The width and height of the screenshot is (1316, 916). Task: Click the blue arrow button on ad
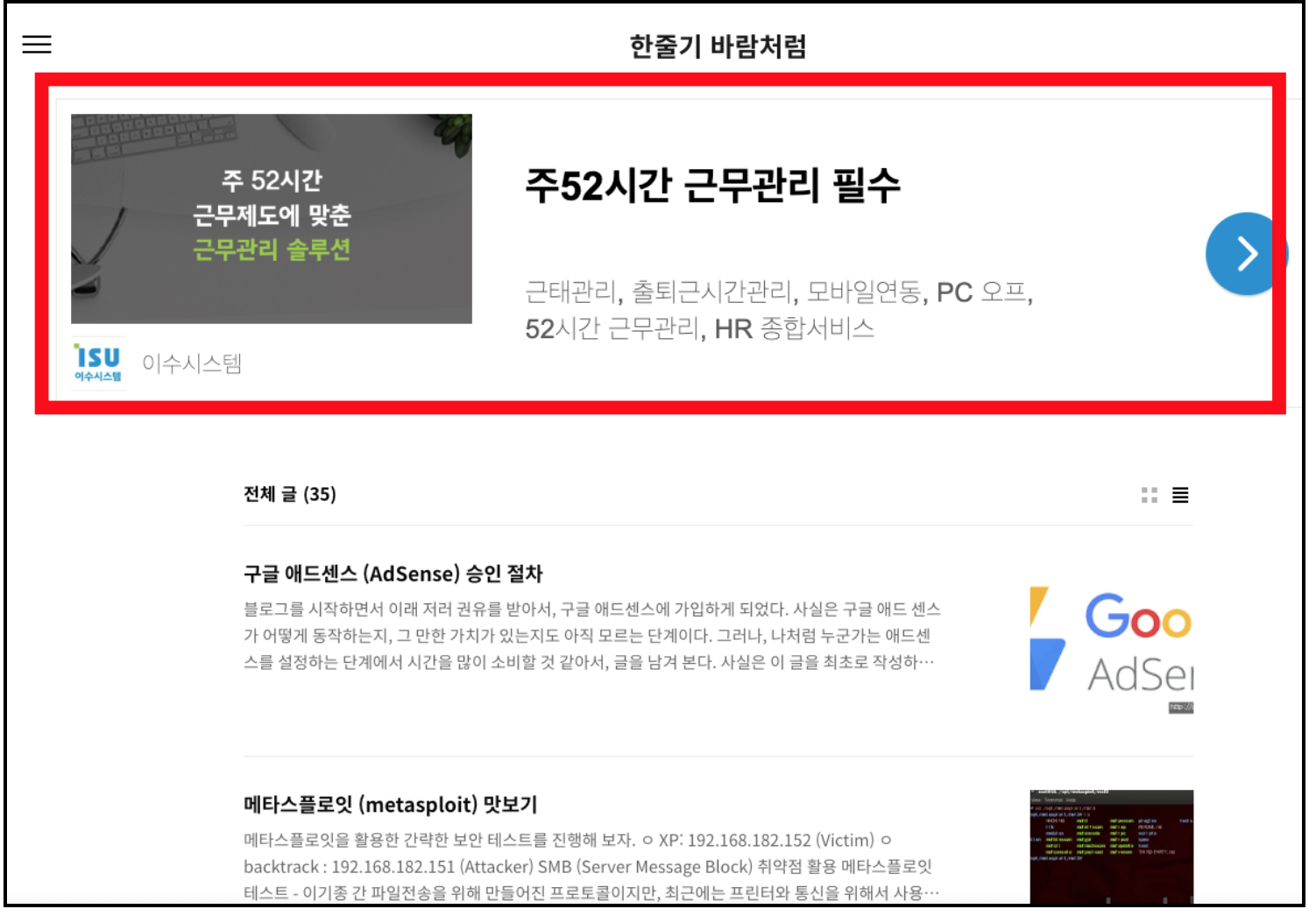(1245, 254)
